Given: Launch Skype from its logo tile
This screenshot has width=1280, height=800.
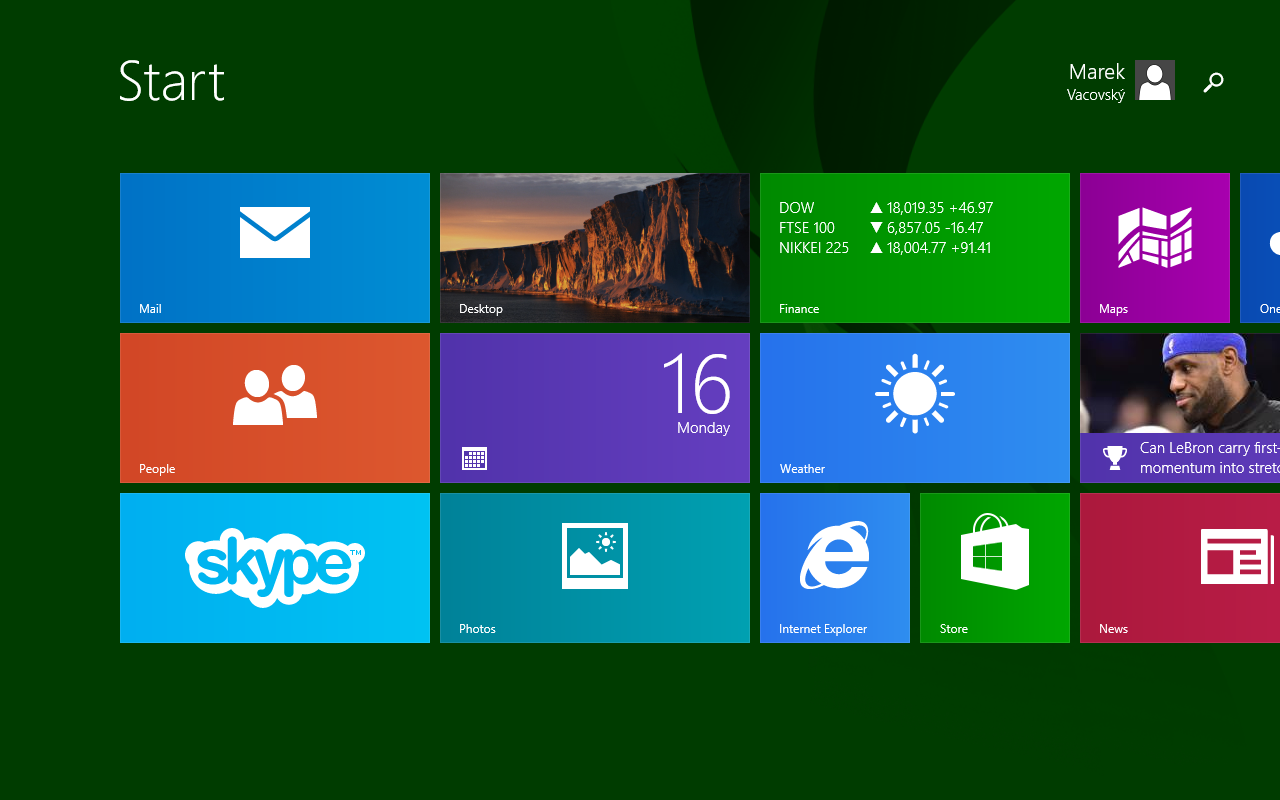Looking at the screenshot, I should [x=275, y=567].
